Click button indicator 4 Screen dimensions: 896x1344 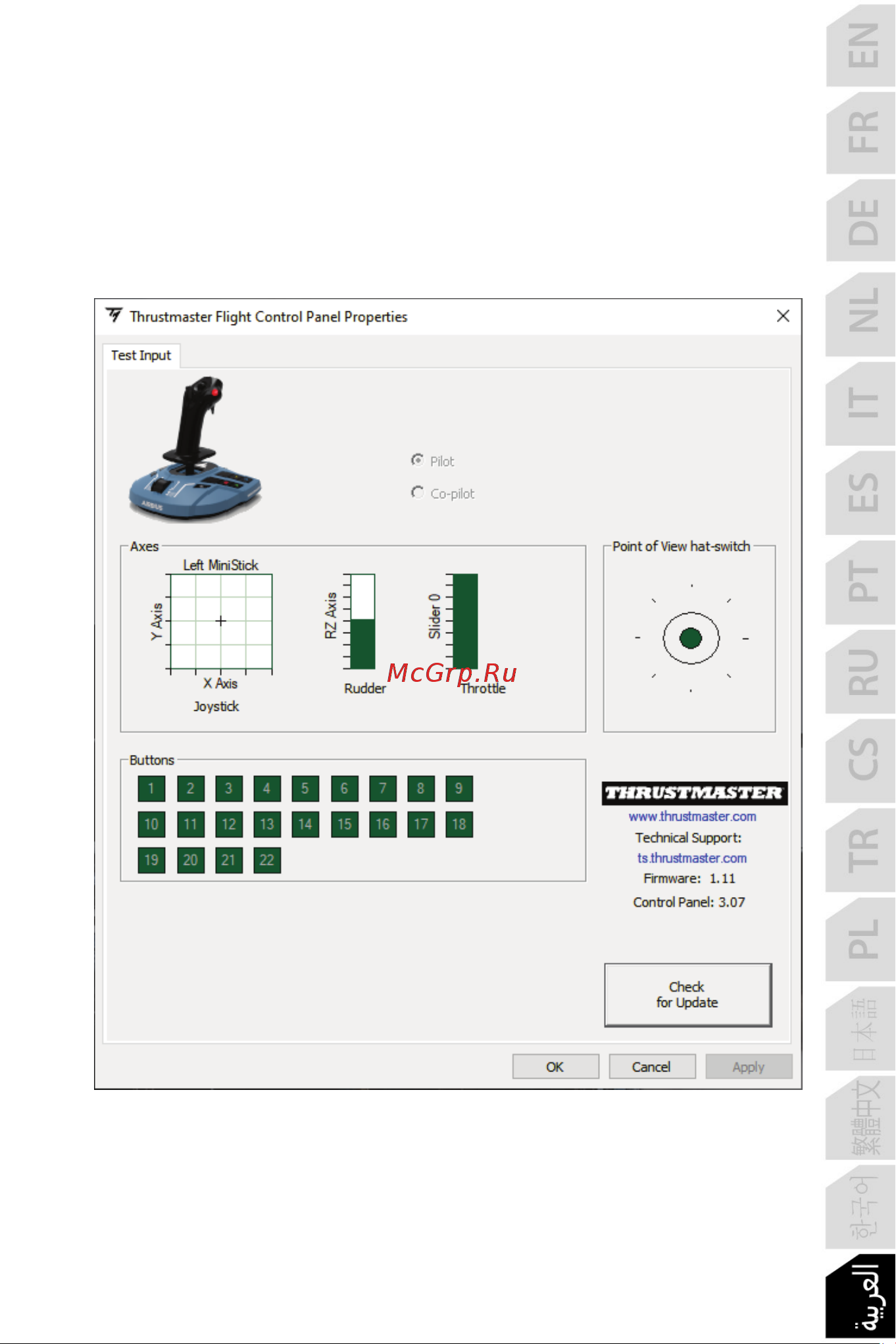[266, 788]
